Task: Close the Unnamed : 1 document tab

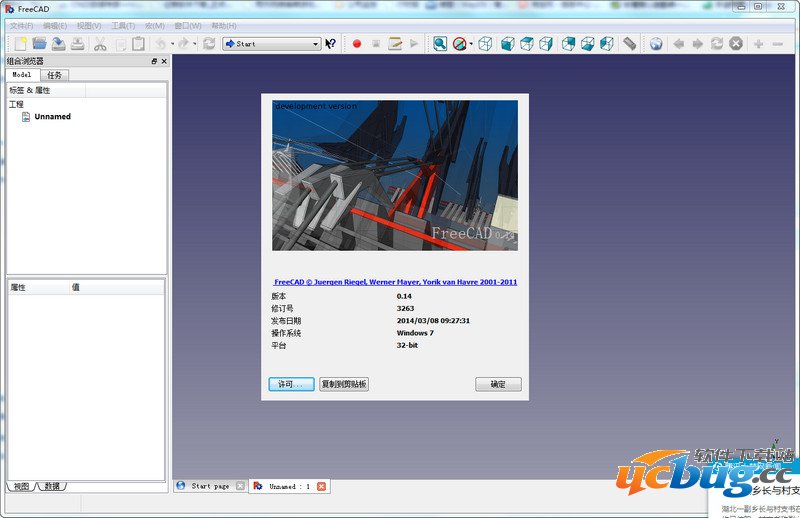Action: point(321,486)
